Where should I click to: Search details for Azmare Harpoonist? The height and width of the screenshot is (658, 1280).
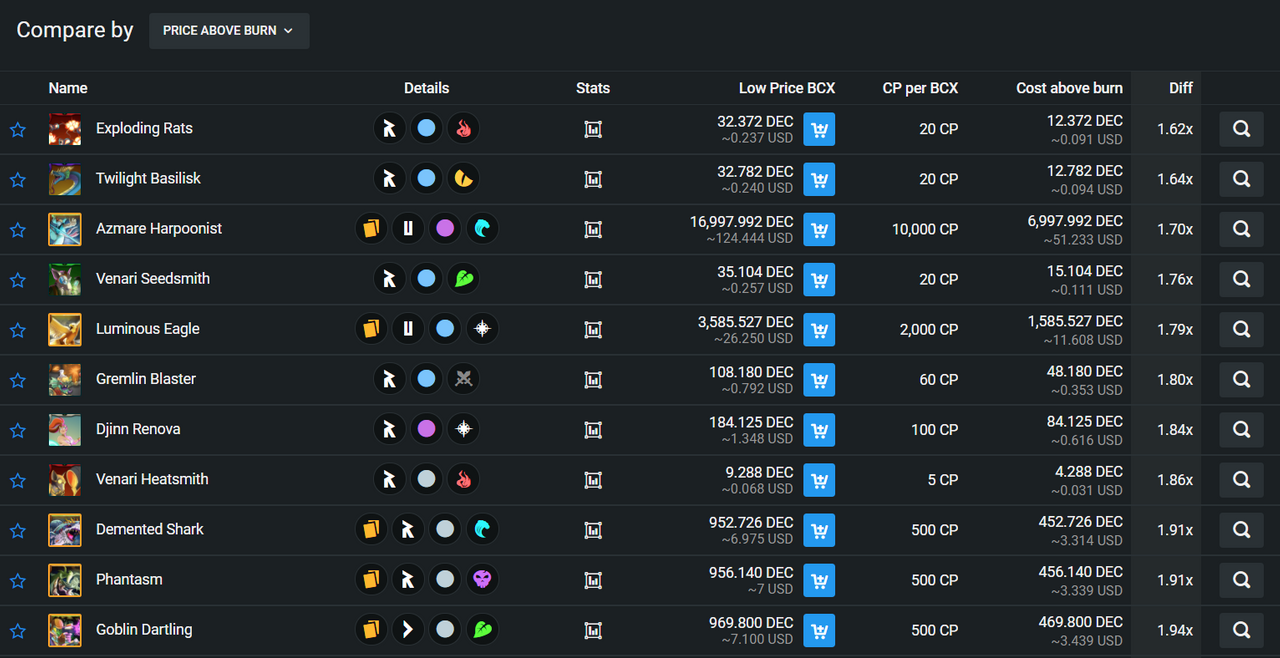(x=1241, y=229)
